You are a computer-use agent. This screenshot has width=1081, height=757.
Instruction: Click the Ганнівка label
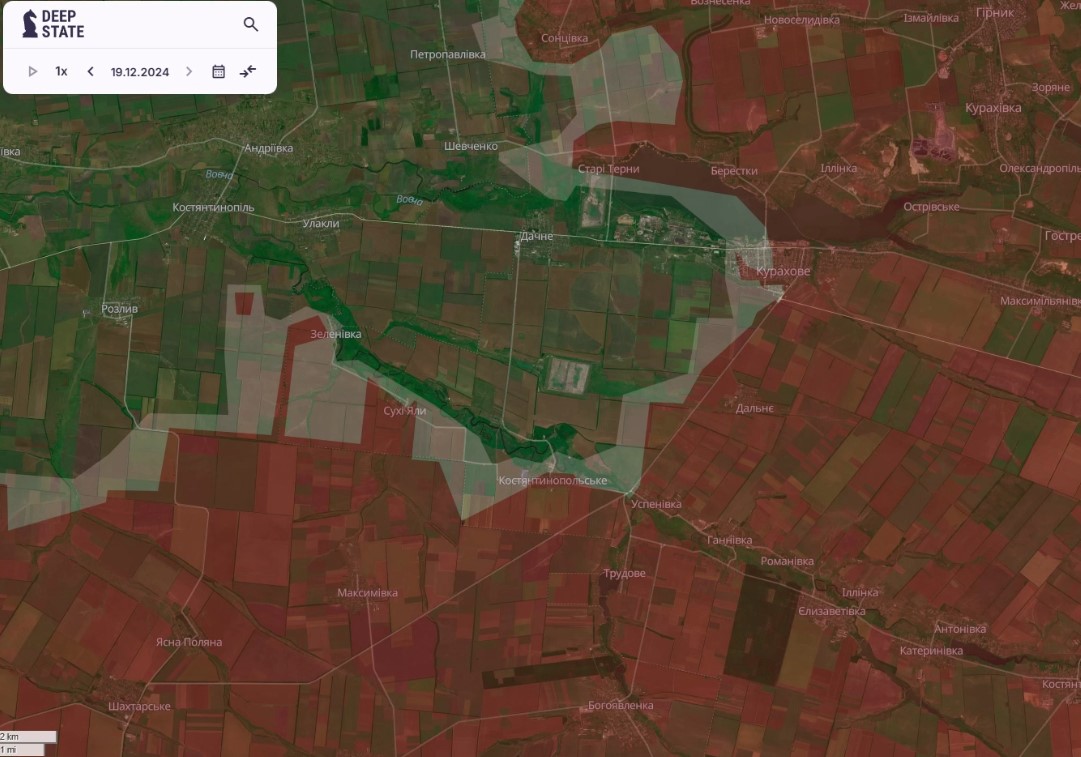point(729,541)
